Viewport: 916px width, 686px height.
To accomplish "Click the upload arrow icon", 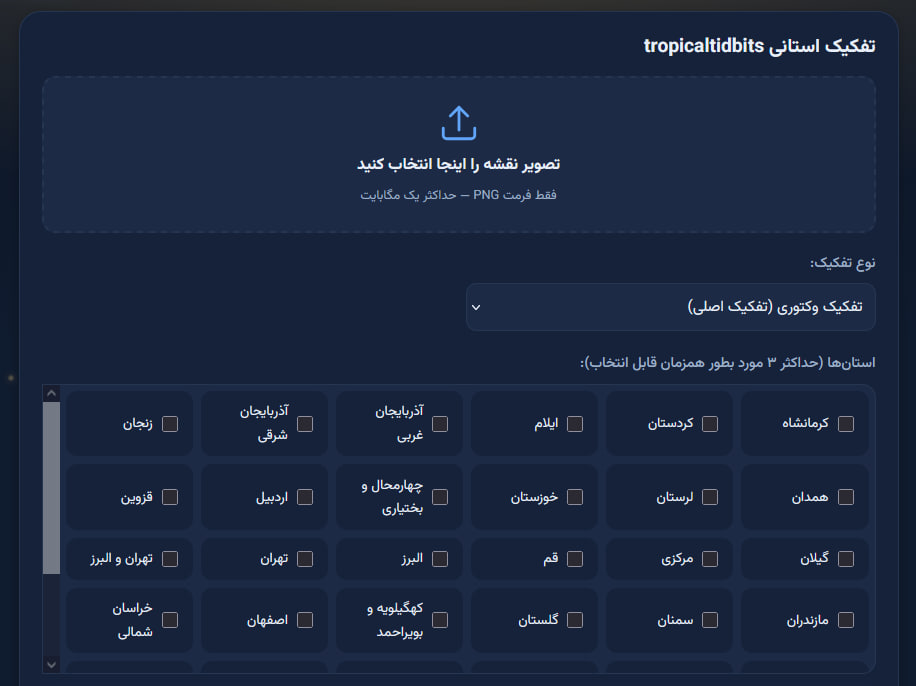I will tap(459, 123).
